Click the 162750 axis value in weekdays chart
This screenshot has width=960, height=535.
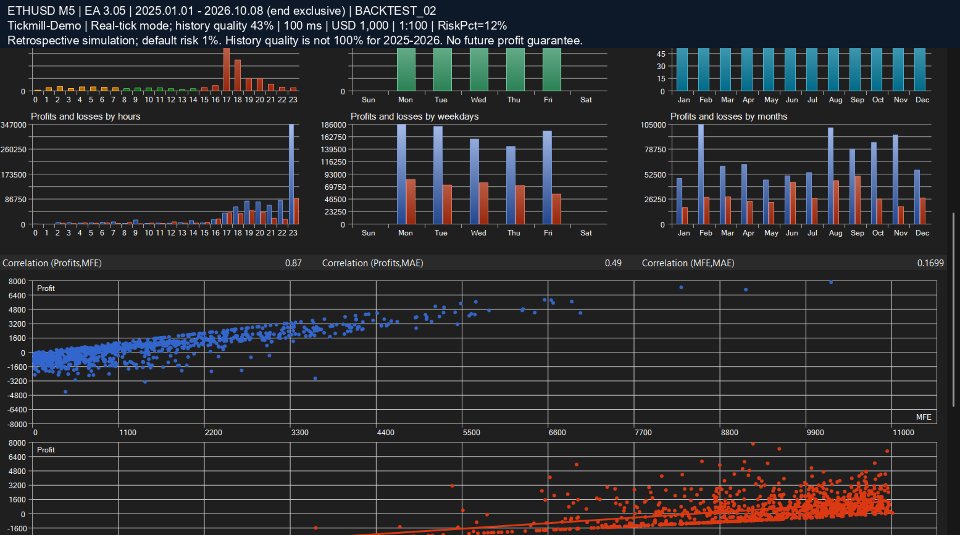334,137
